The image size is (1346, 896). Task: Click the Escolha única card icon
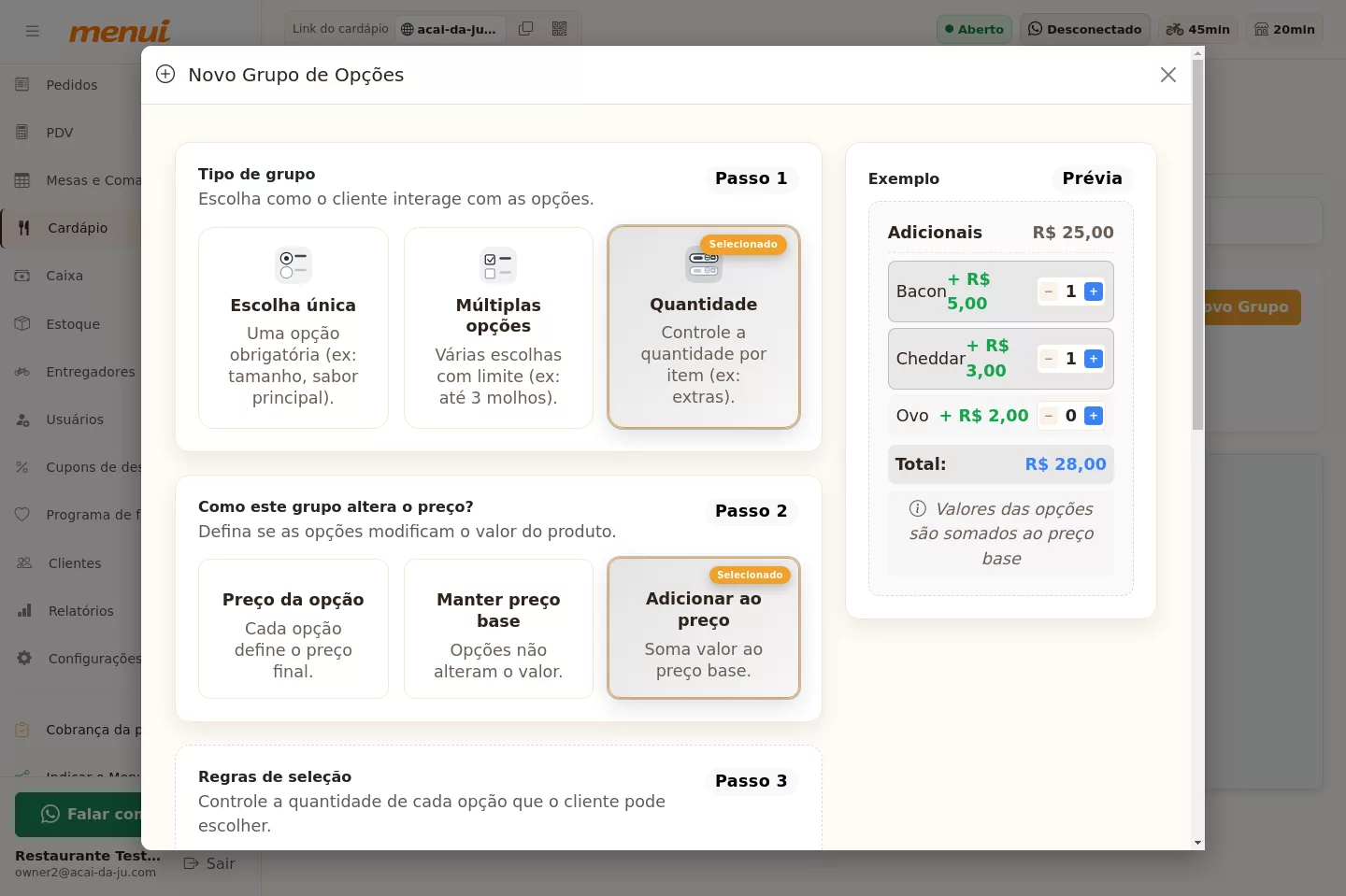[x=294, y=265]
